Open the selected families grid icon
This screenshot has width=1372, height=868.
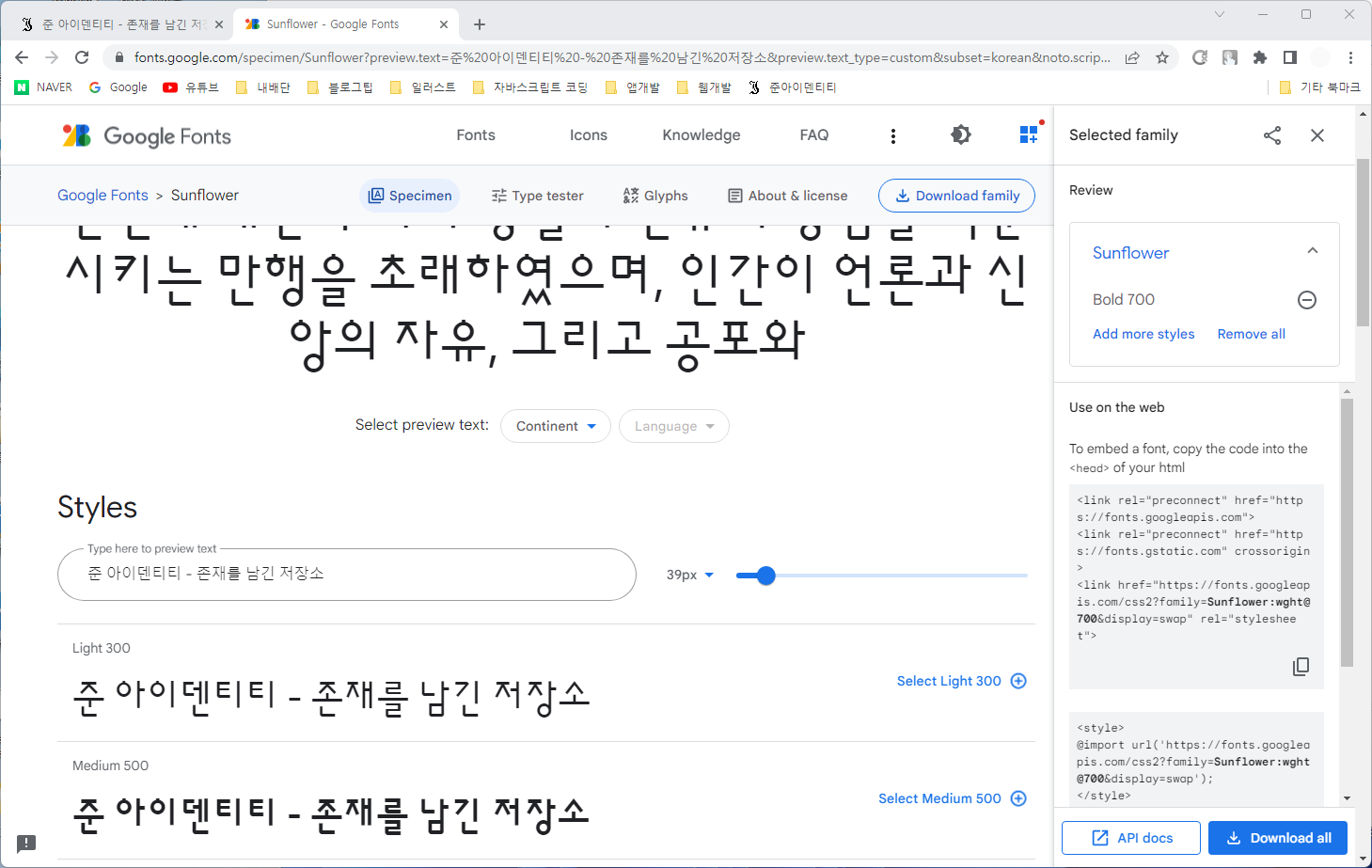1030,134
